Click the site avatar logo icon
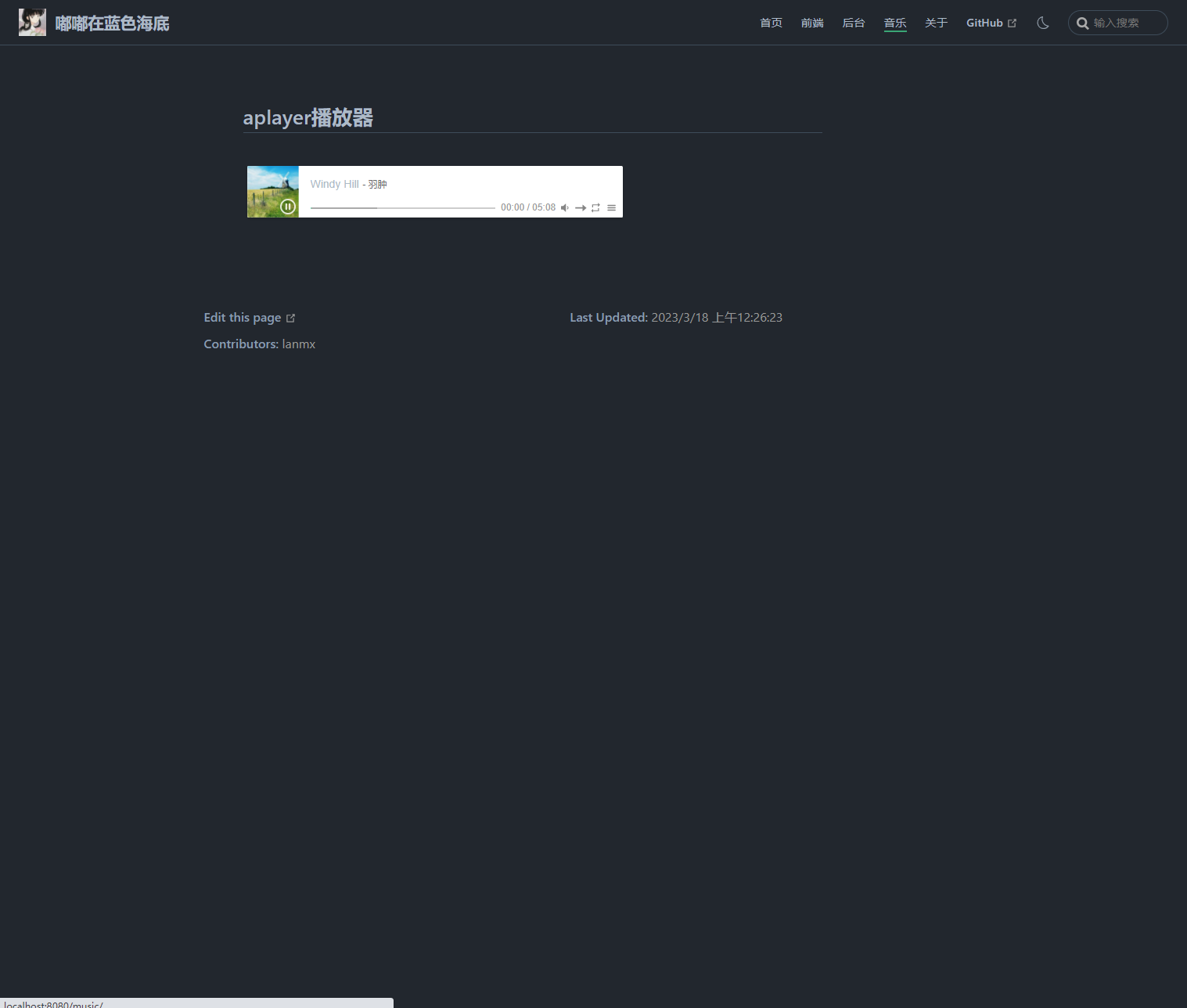 point(32,22)
